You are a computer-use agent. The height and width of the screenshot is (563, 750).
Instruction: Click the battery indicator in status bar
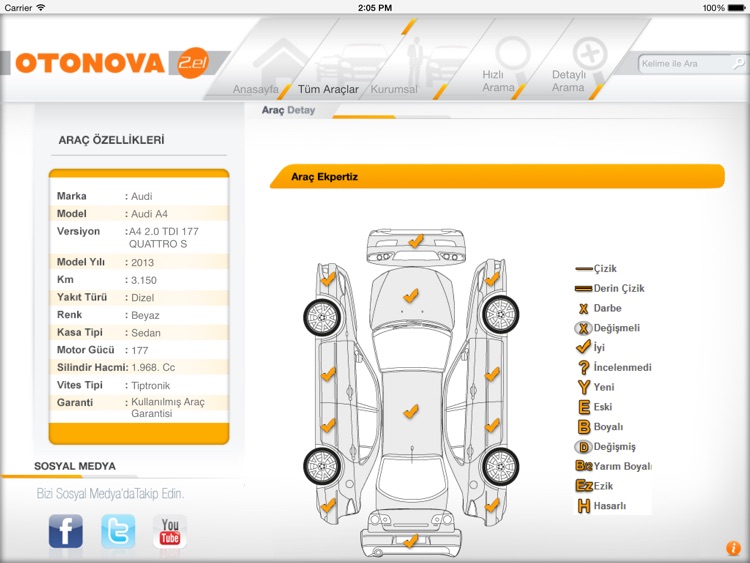click(736, 8)
